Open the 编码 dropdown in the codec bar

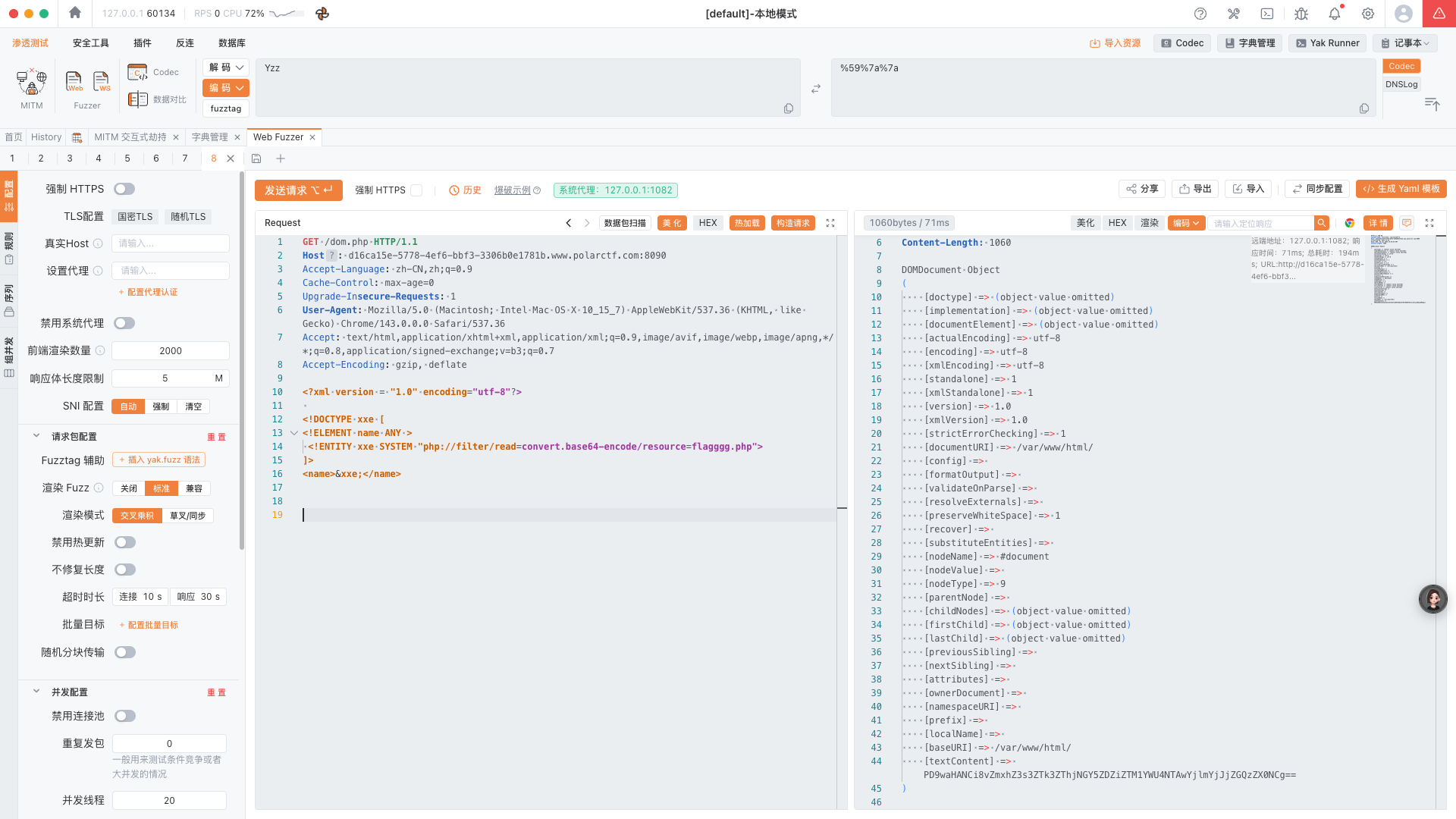click(x=226, y=88)
